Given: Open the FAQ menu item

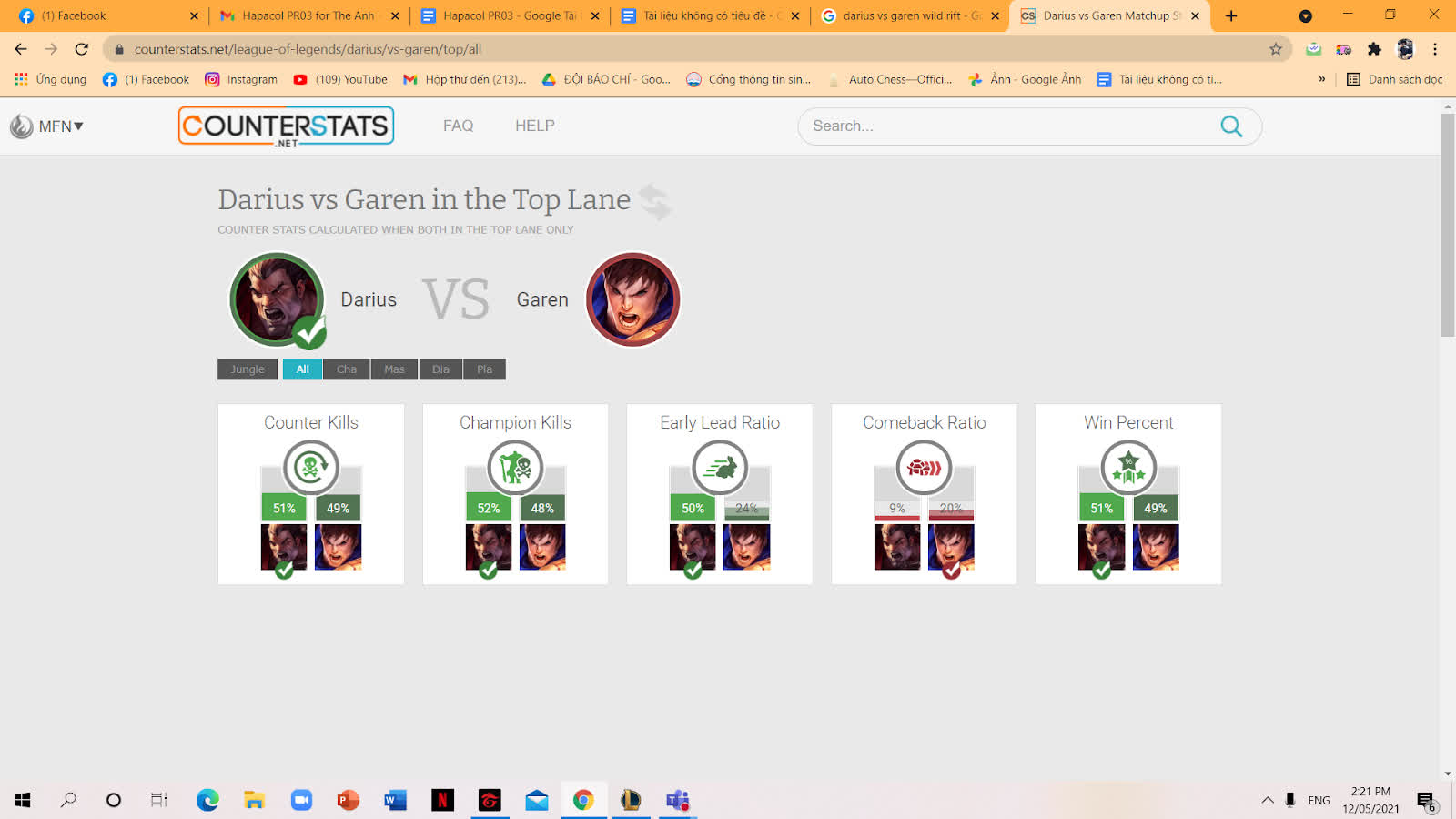Looking at the screenshot, I should coord(458,126).
